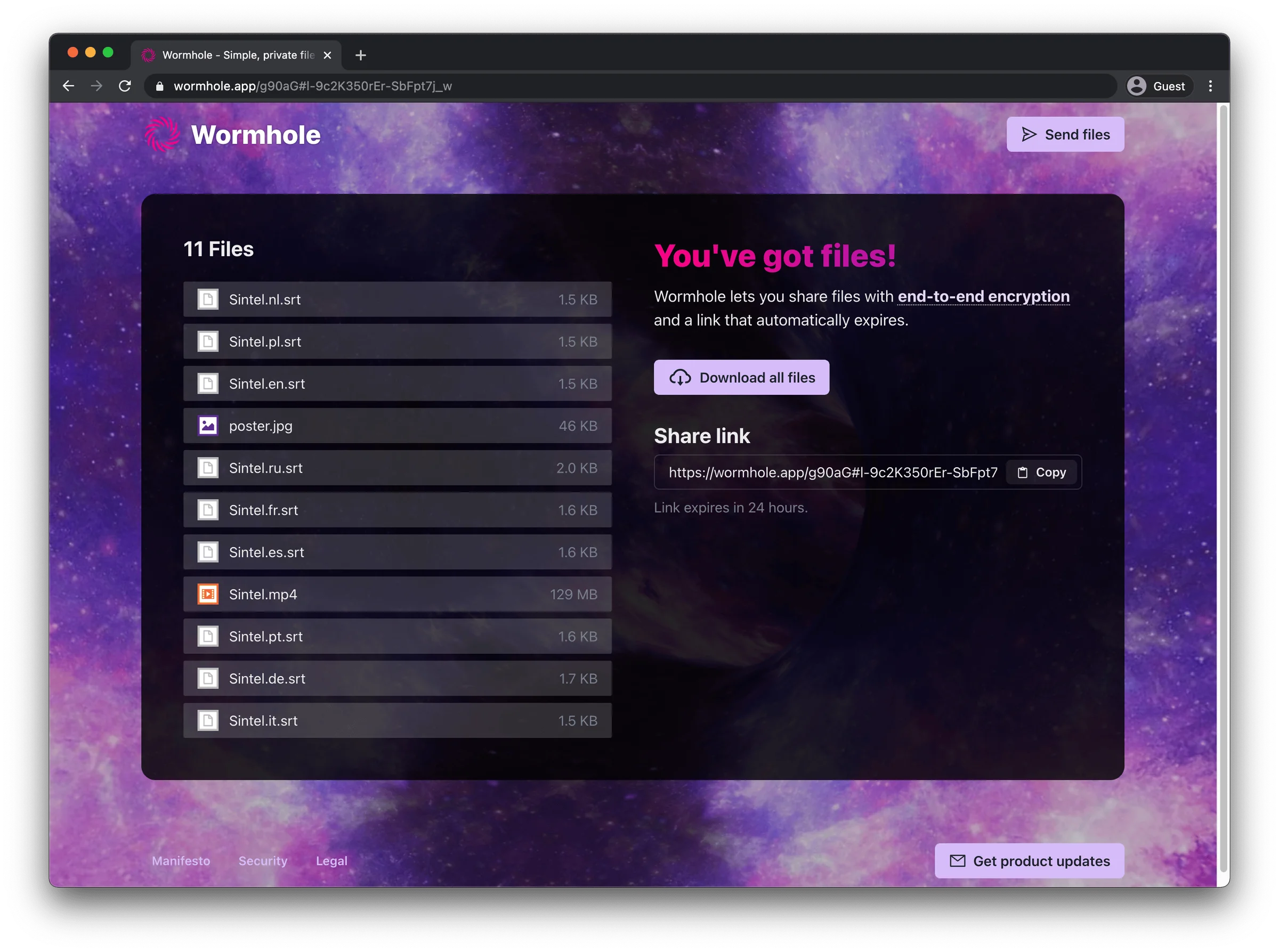Select the Wormhole browser tab
This screenshot has height=952, width=1279.
236,55
